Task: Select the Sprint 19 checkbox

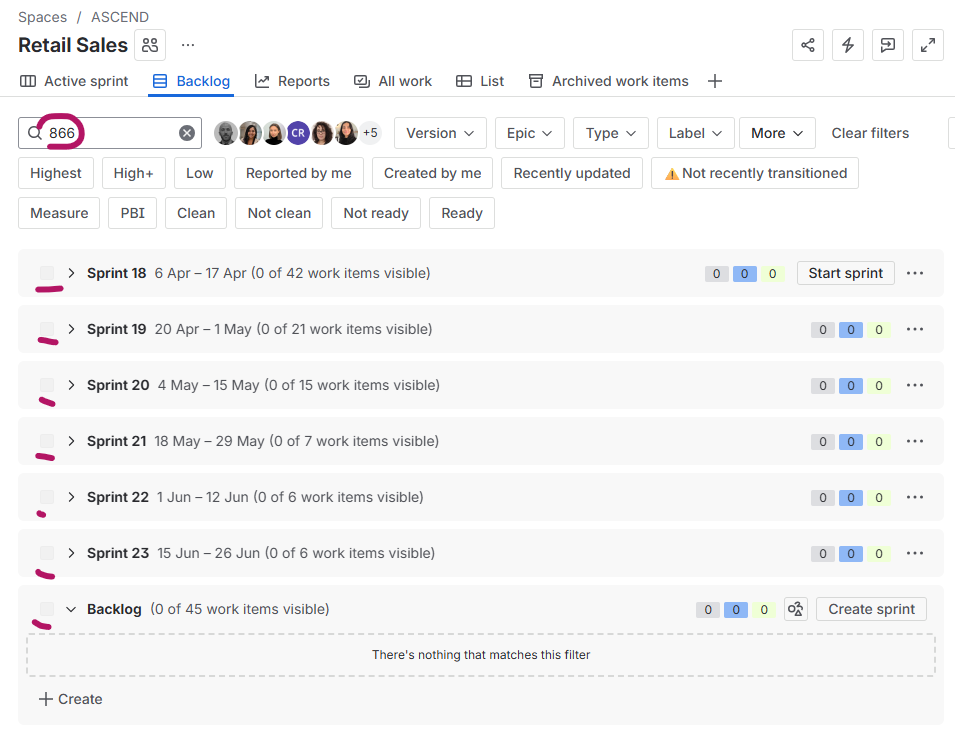Action: coord(47,329)
